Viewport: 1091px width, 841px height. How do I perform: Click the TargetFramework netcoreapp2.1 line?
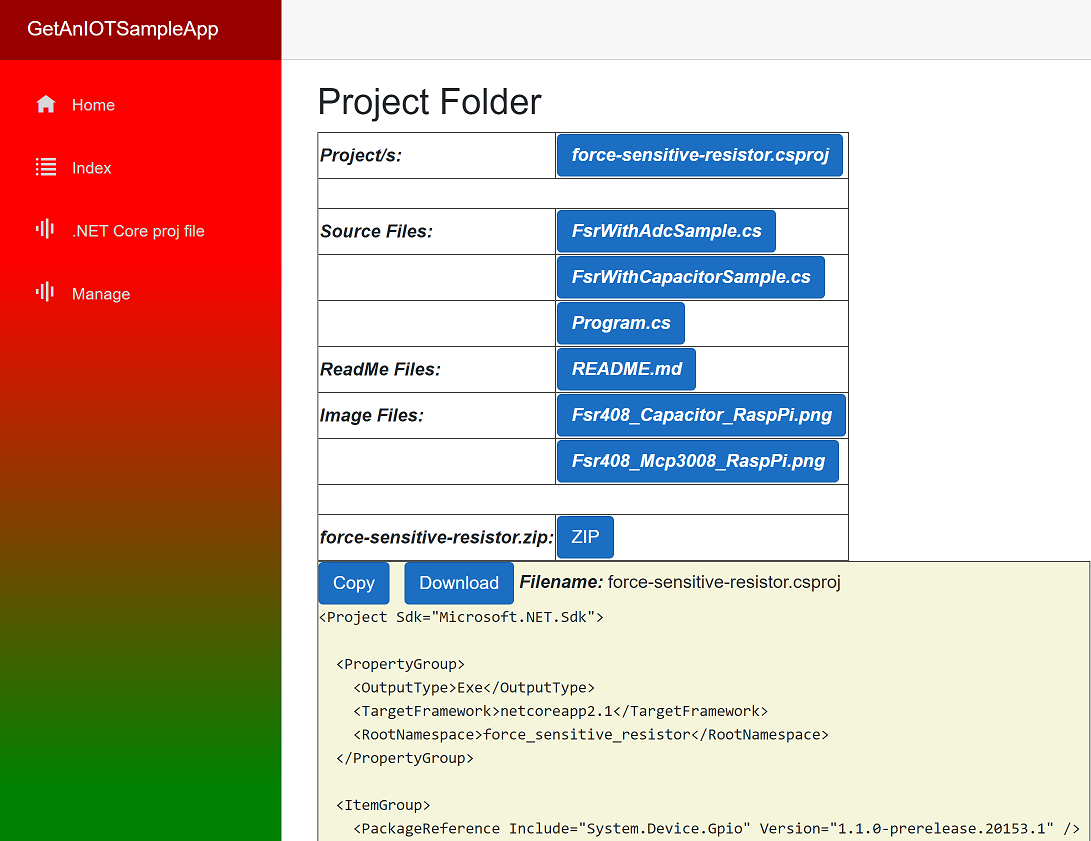click(x=560, y=711)
